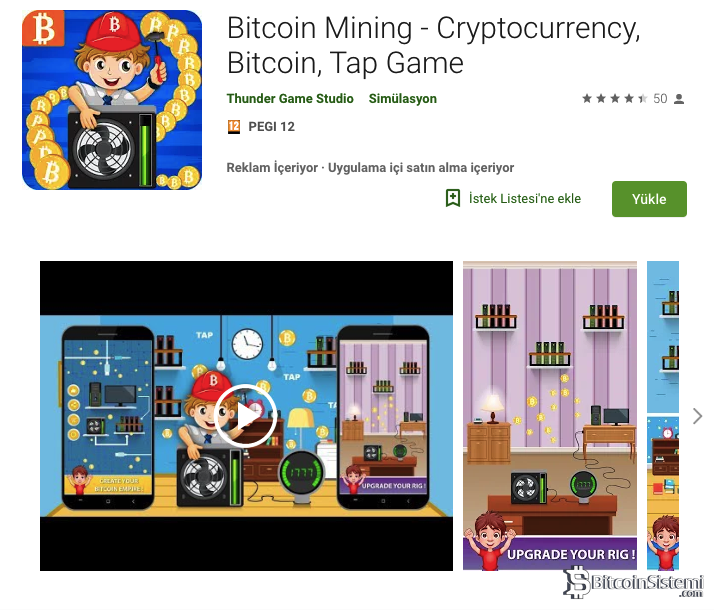The width and height of the screenshot is (714, 610).
Task: Click the reviewers person icon
Action: [679, 99]
